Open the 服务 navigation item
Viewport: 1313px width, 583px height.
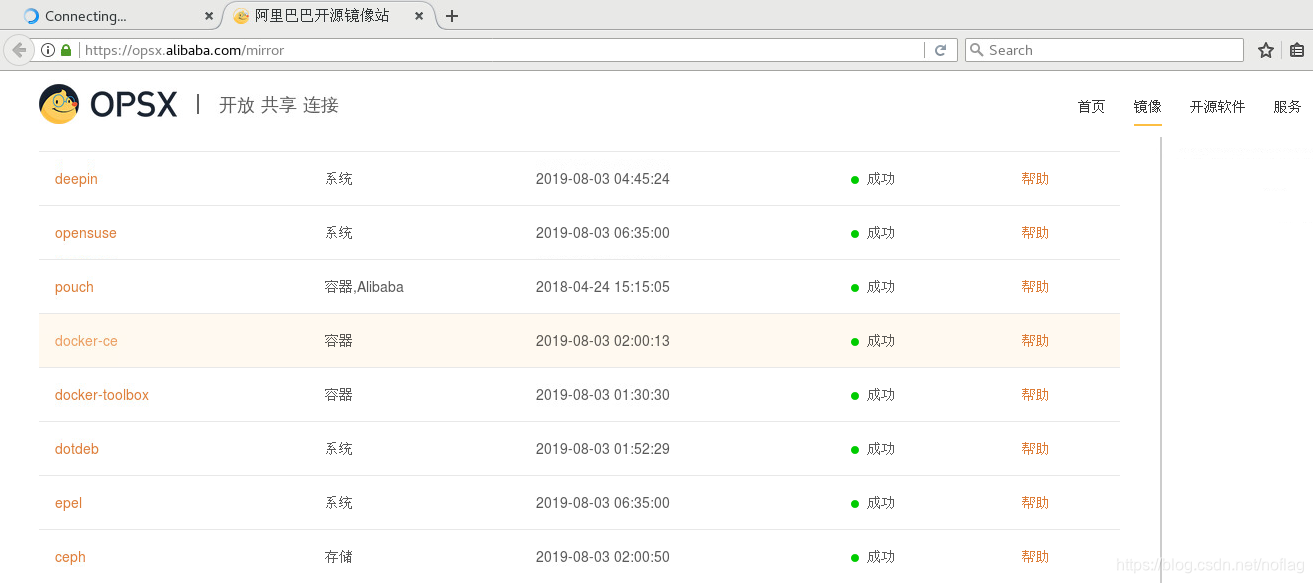coord(1288,107)
